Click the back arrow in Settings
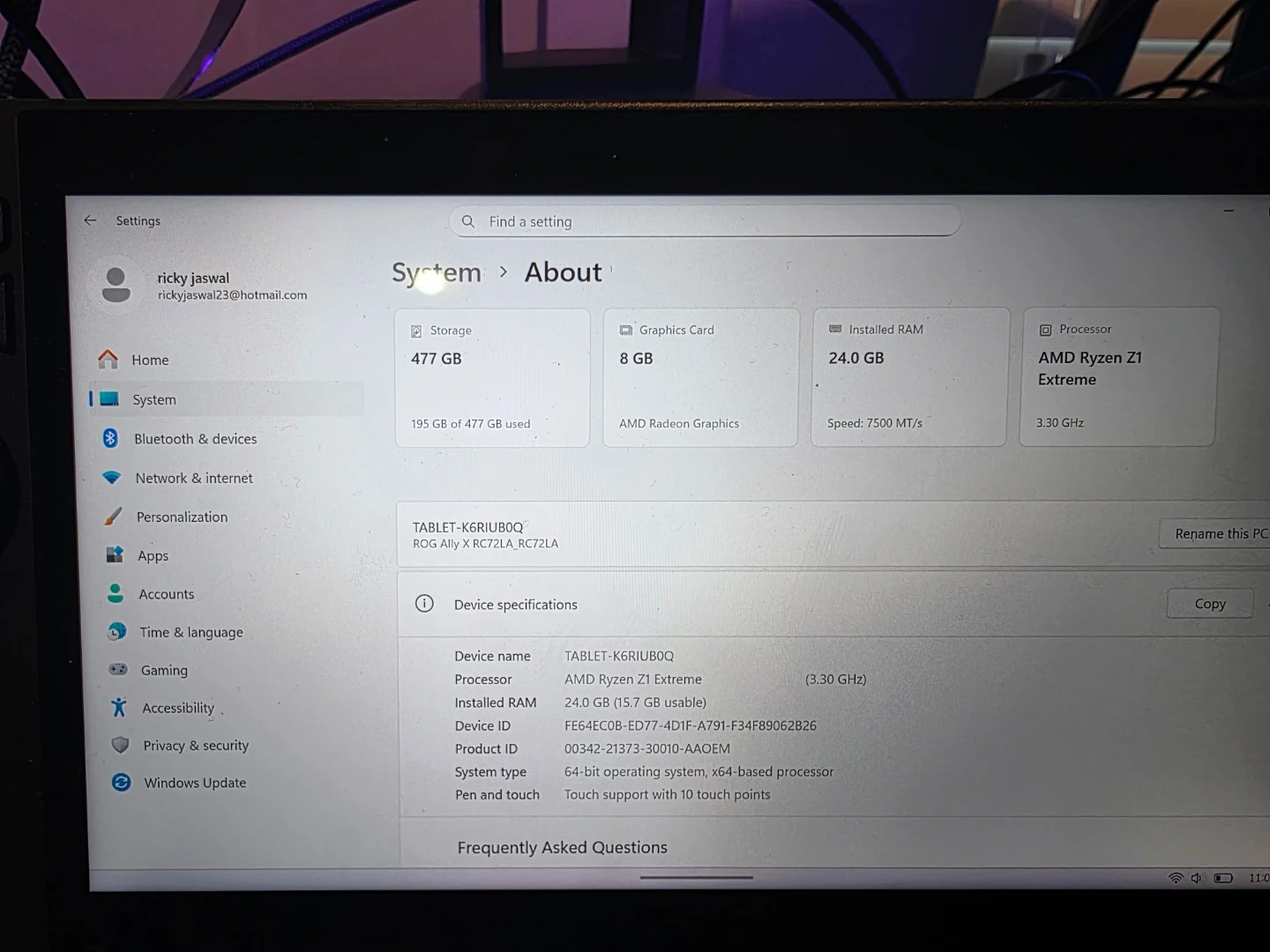 90,220
